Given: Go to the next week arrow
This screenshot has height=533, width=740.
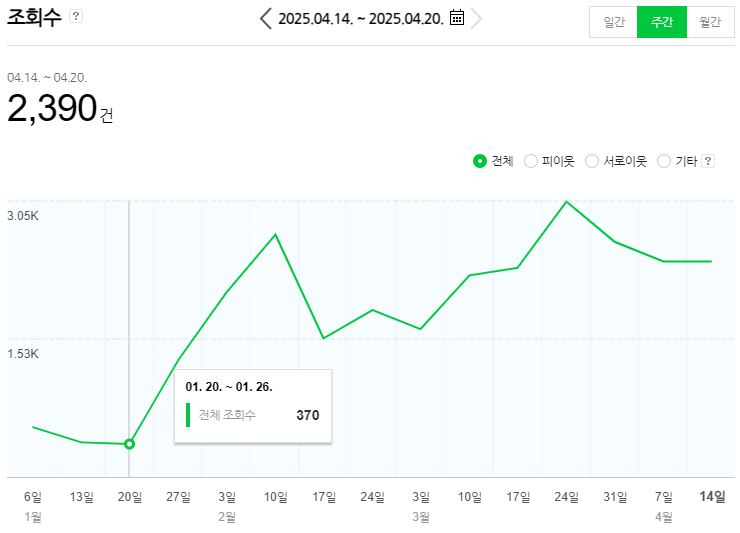Looking at the screenshot, I should coord(477,18).
